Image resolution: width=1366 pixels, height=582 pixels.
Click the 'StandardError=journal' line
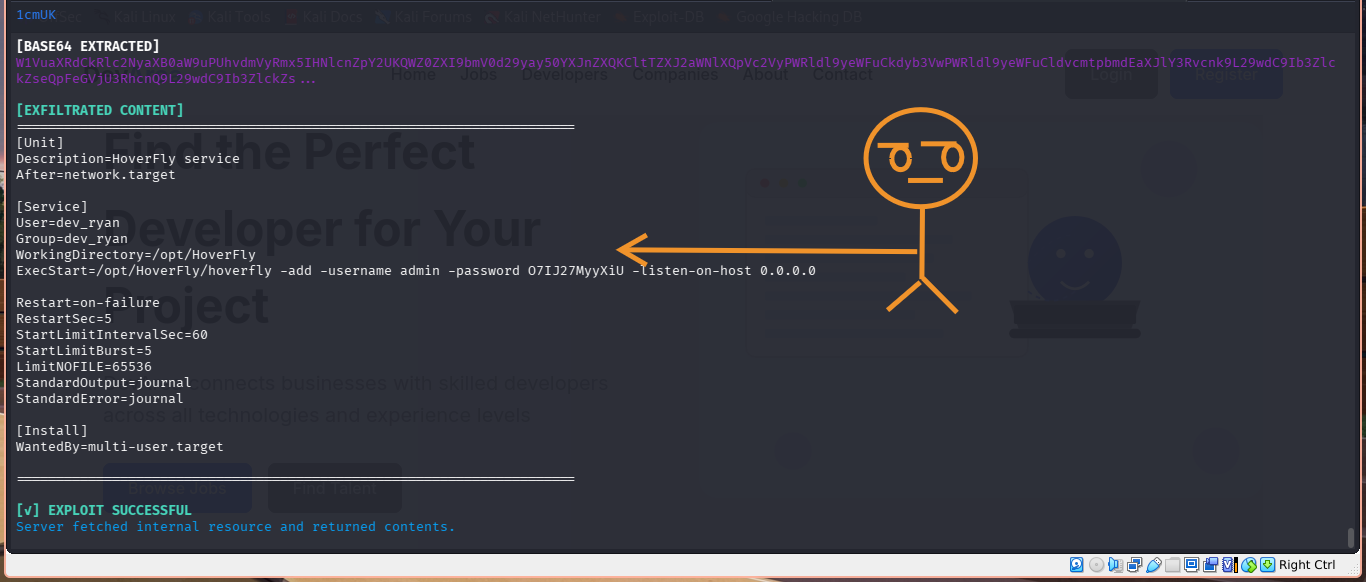click(100, 399)
